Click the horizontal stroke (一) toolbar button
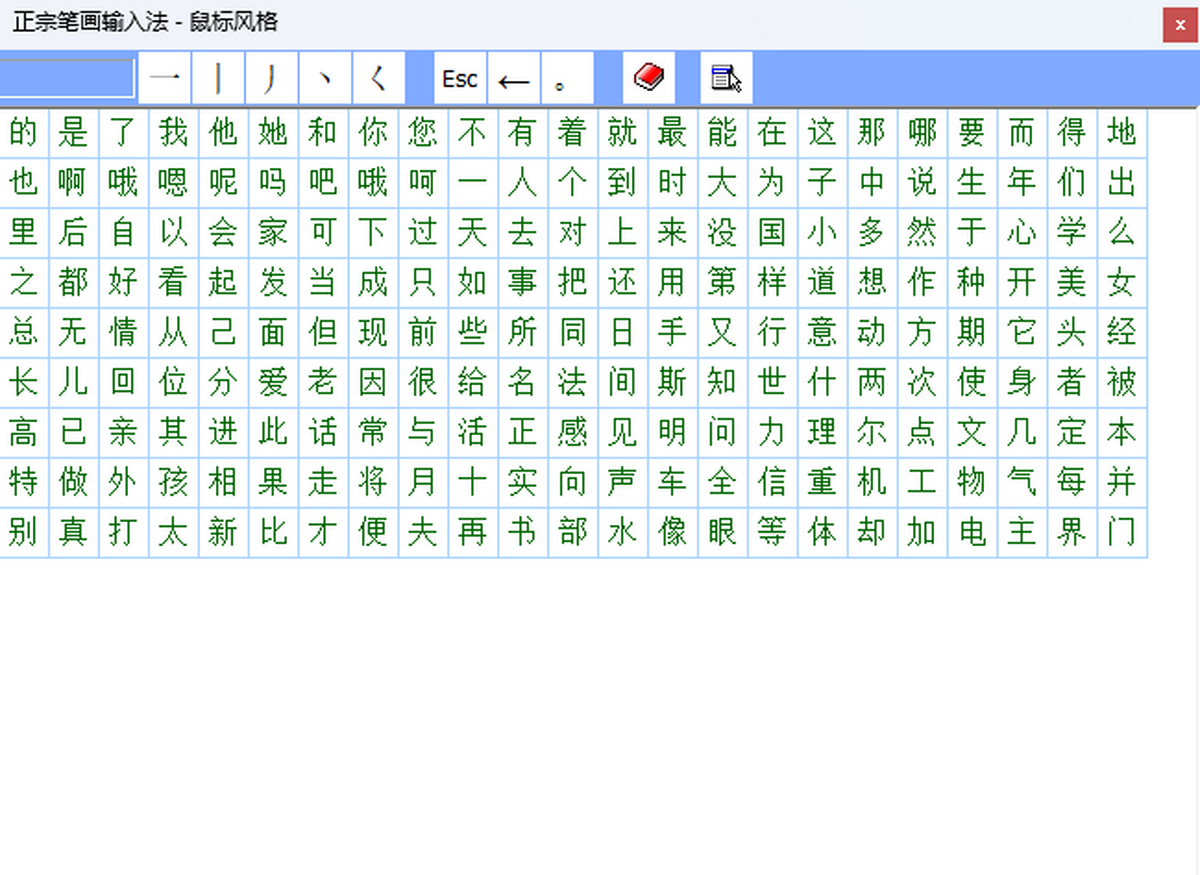 pos(164,78)
